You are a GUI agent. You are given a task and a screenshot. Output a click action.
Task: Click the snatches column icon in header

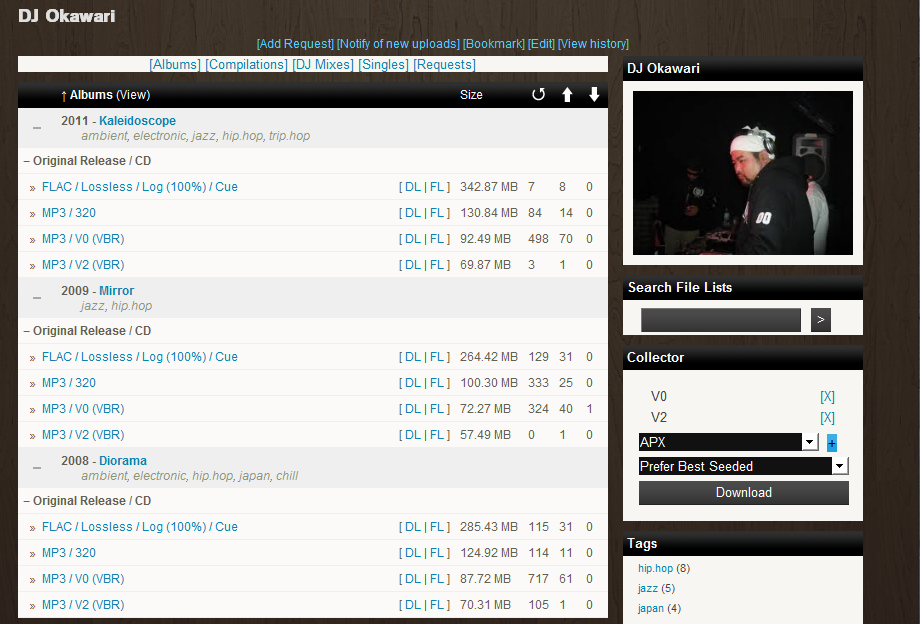[538, 95]
